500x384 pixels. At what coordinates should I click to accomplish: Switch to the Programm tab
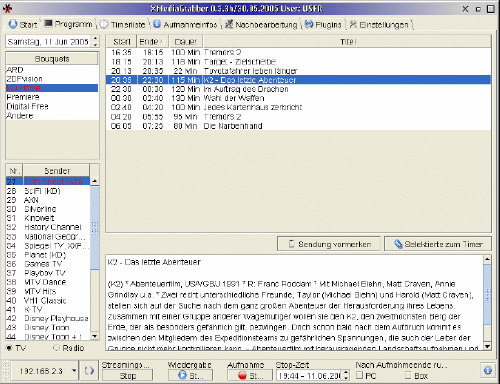point(68,24)
